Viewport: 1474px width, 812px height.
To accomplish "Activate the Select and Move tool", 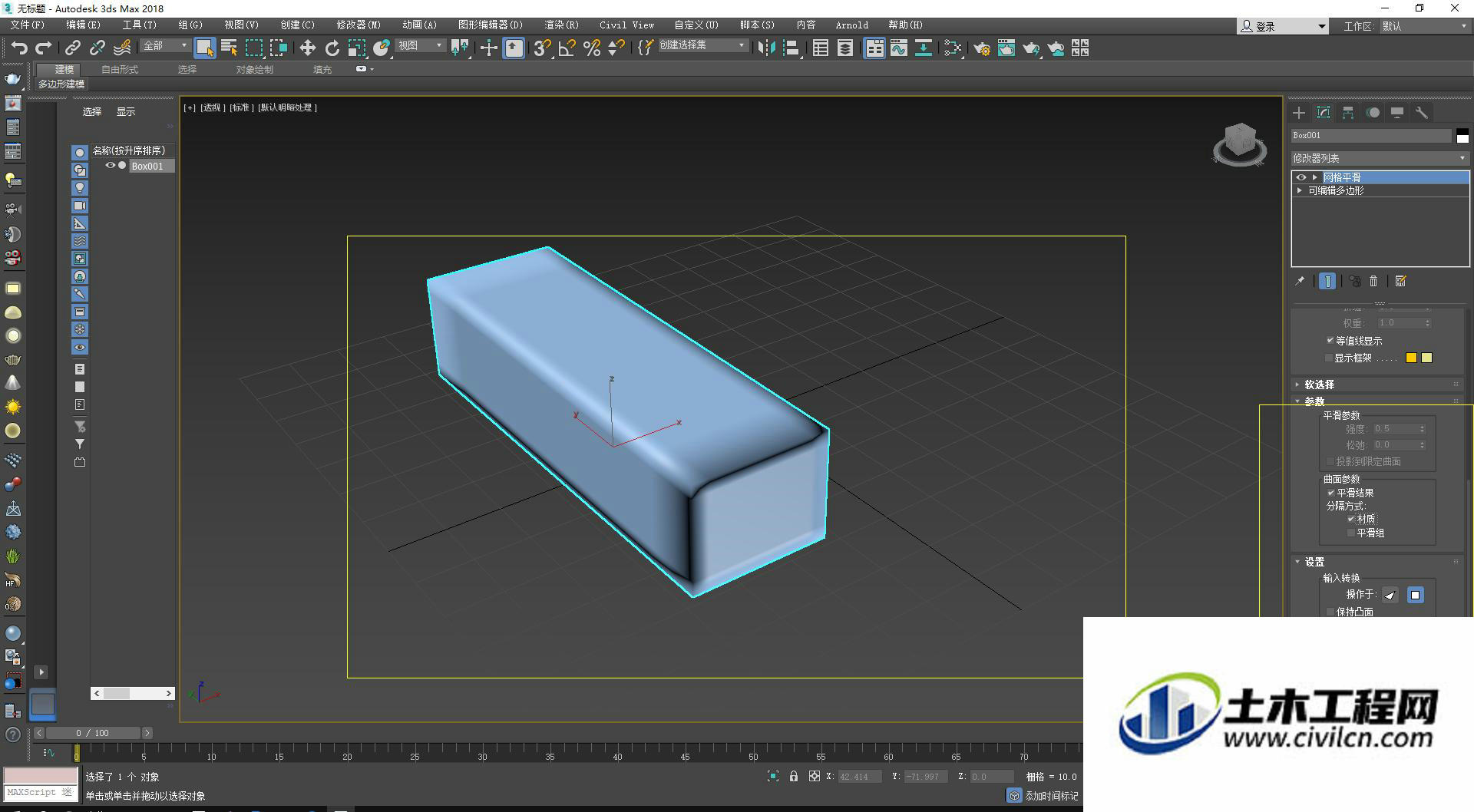I will 307,48.
